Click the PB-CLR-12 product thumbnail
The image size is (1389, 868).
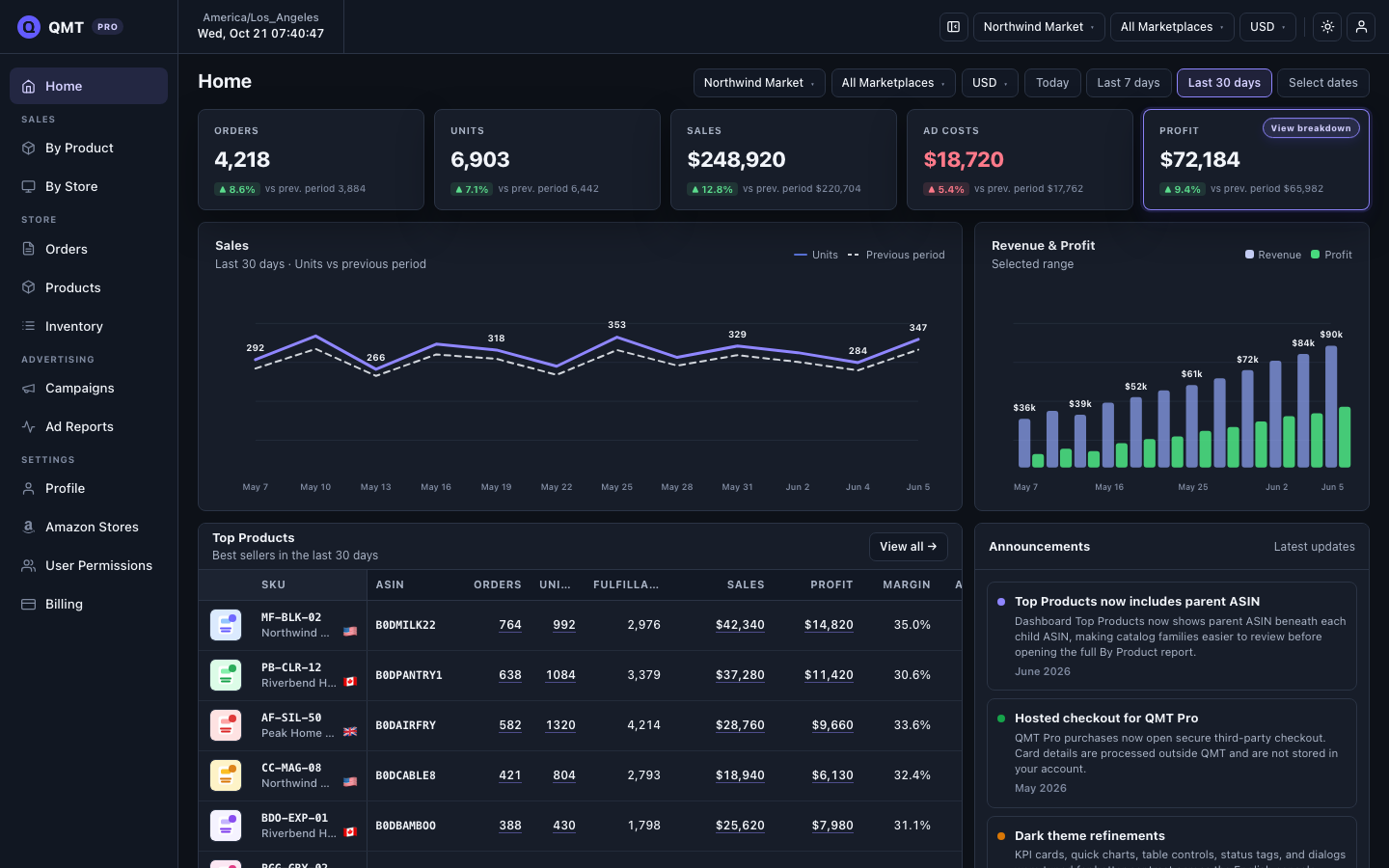pos(226,675)
